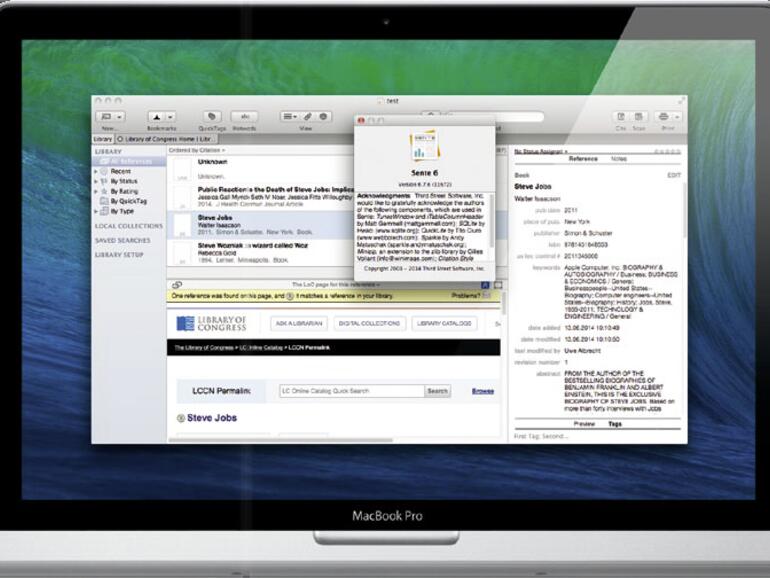The height and width of the screenshot is (578, 770).
Task: Set the rating using the stars in reference pane
Action: pyautogui.click(x=666, y=152)
